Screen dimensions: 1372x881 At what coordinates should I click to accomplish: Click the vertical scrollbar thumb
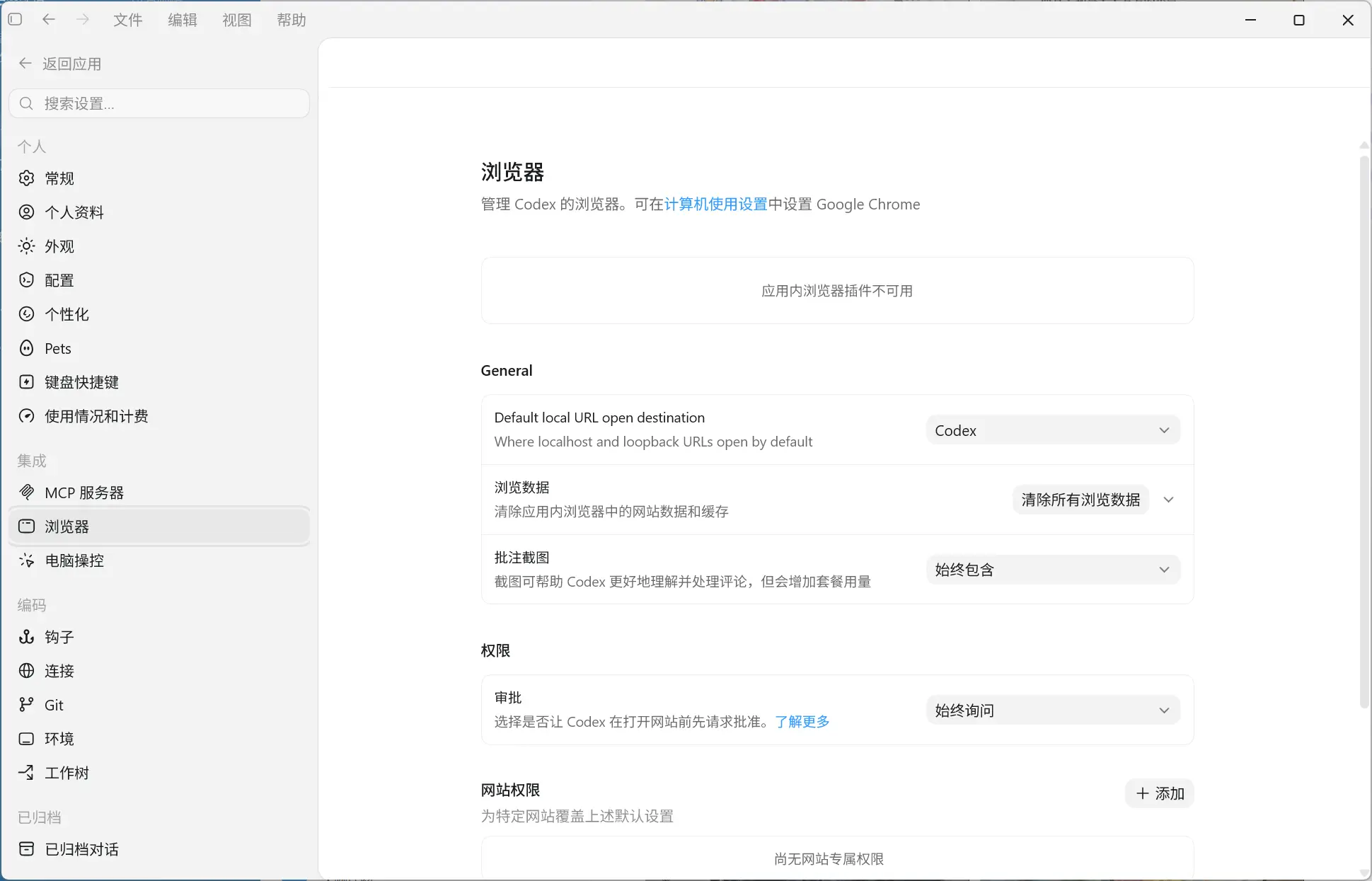pyautogui.click(x=1364, y=432)
